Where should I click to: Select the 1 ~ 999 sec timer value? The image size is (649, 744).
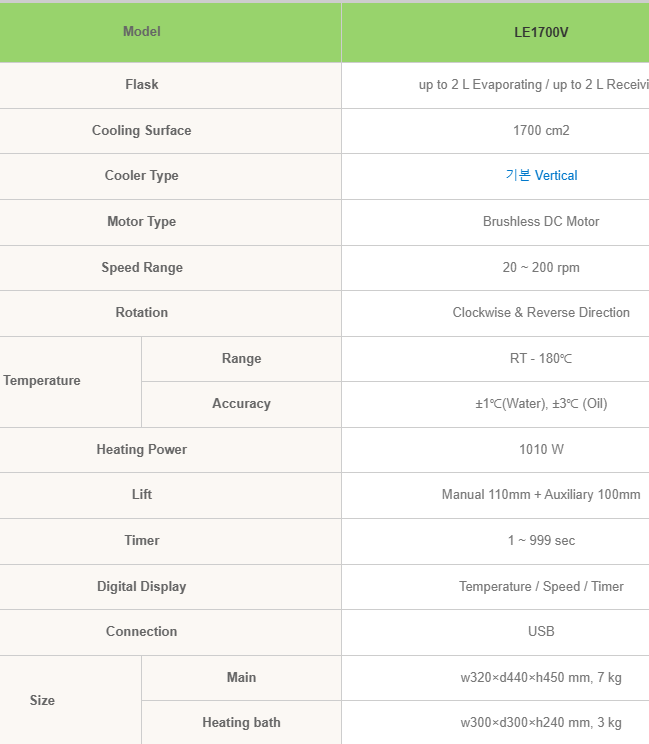pyautogui.click(x=541, y=541)
